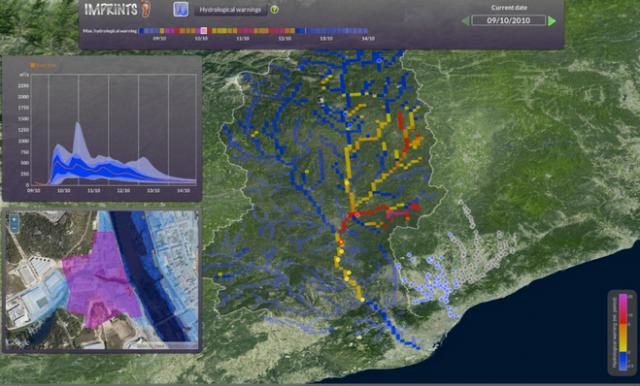Click the pink river segment on map
The height and width of the screenshot is (386, 640).
(397, 213)
